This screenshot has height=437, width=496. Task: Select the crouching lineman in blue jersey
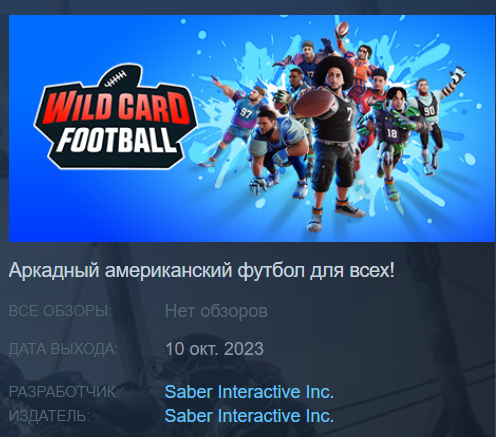277,147
